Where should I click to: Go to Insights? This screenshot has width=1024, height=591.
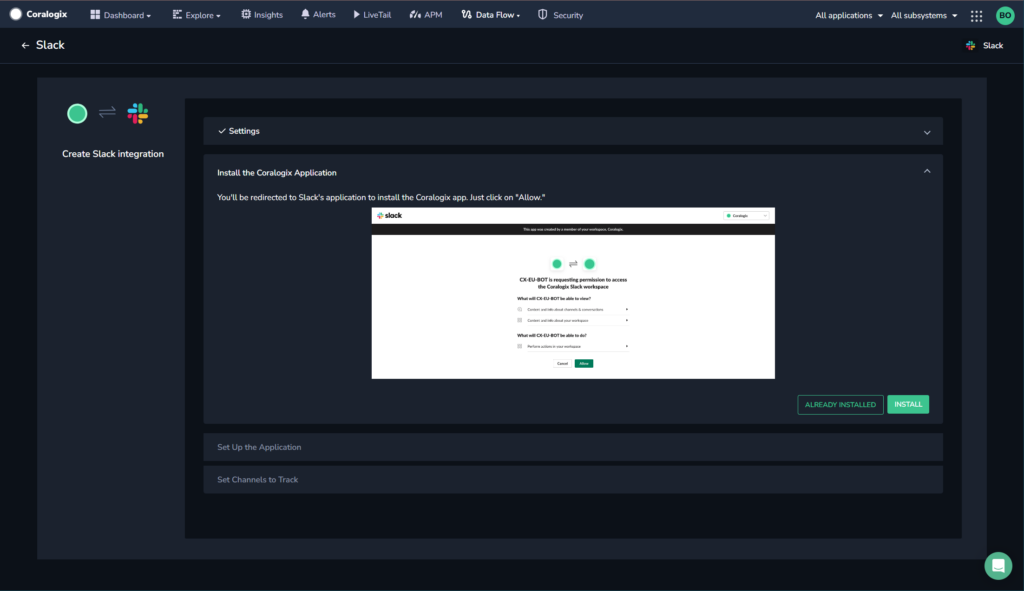point(262,15)
